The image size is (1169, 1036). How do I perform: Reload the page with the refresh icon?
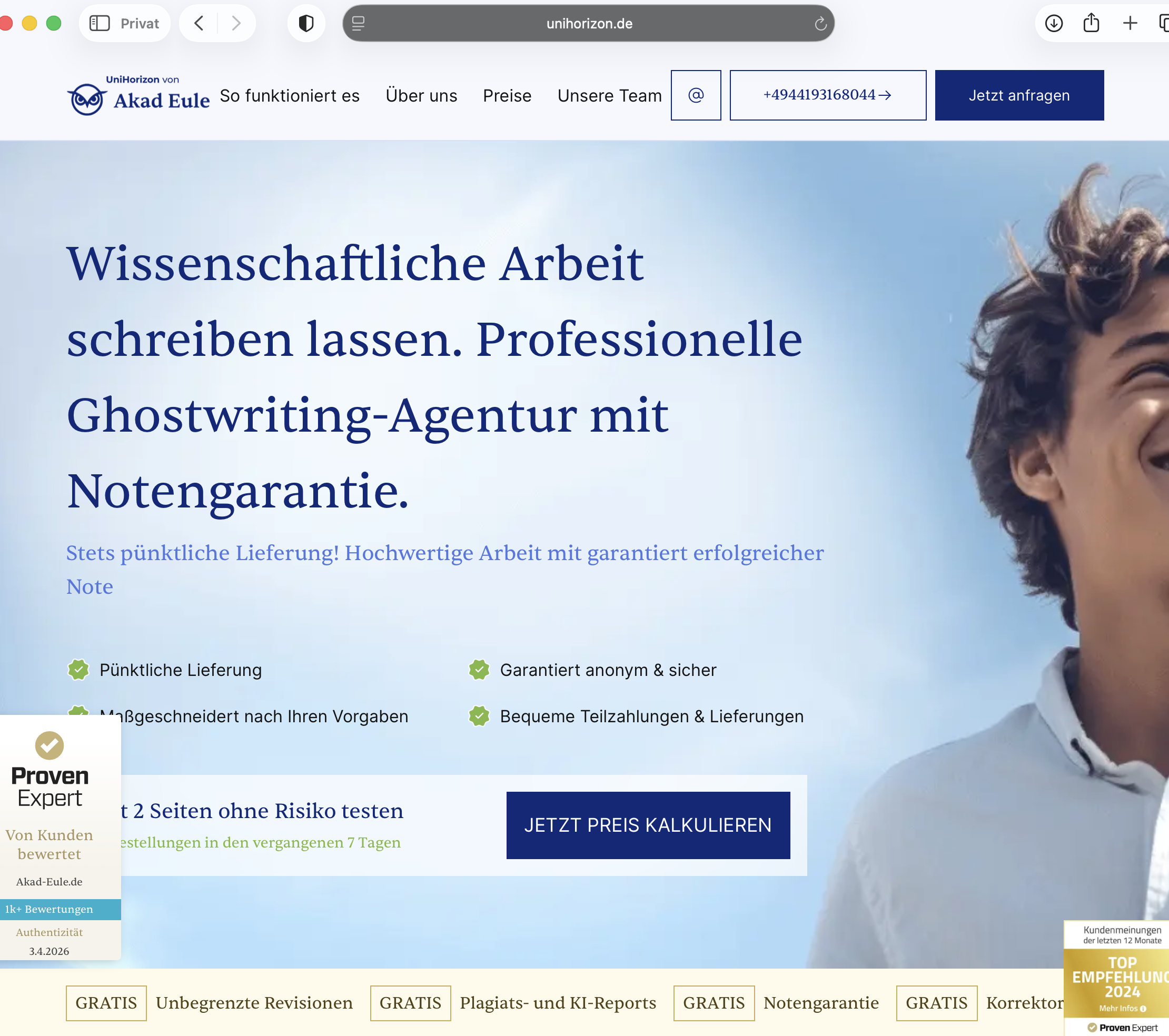pos(821,24)
